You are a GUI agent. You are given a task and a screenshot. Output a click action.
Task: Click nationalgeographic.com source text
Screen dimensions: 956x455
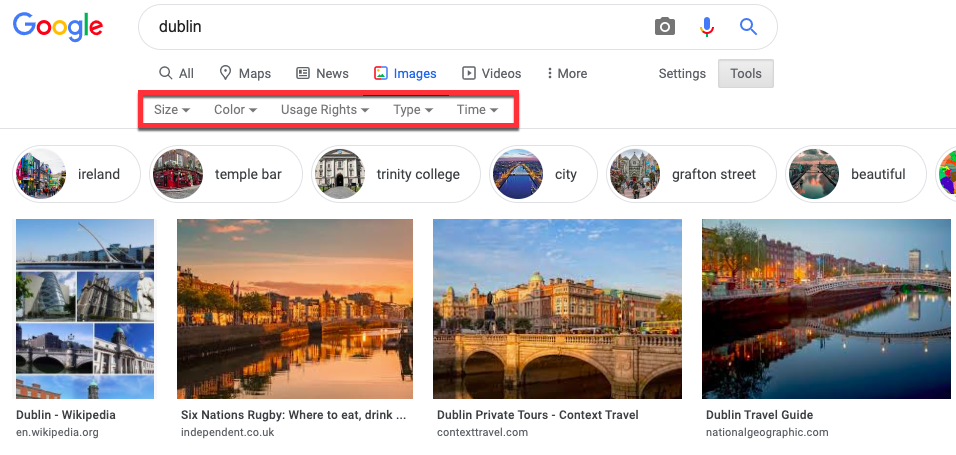pyautogui.click(x=767, y=433)
